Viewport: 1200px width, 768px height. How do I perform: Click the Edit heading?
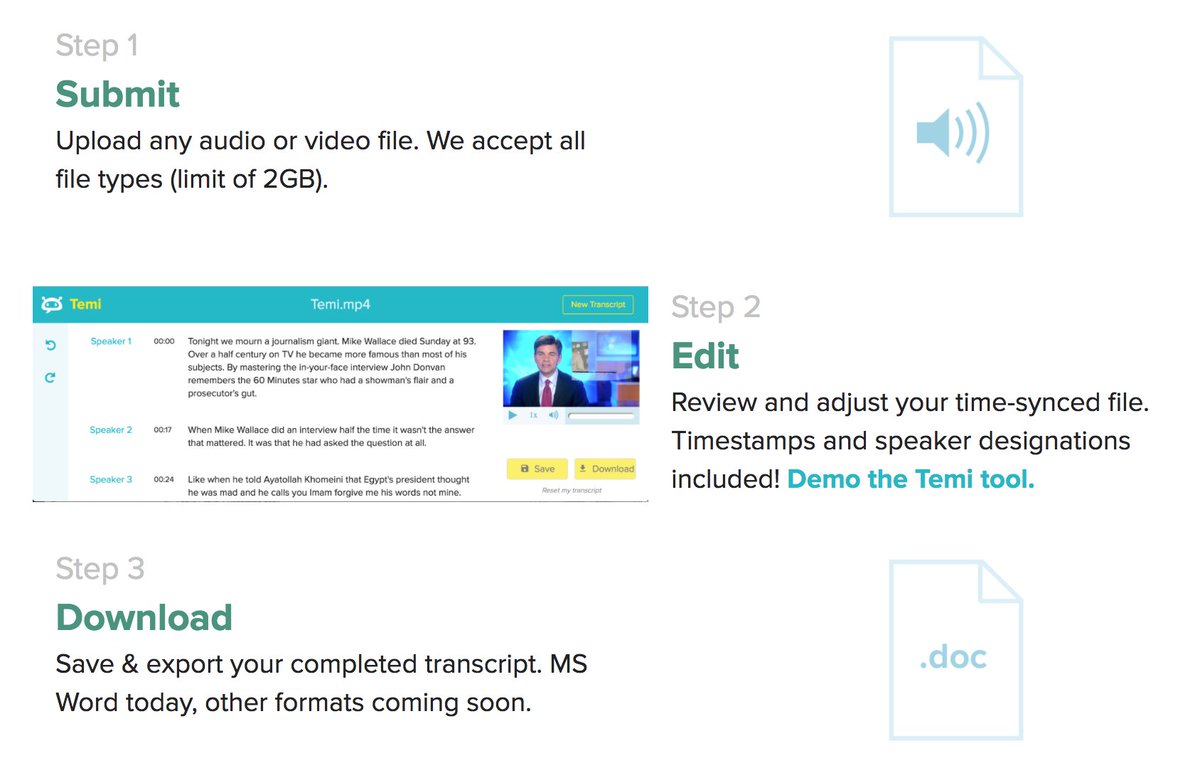tap(706, 356)
